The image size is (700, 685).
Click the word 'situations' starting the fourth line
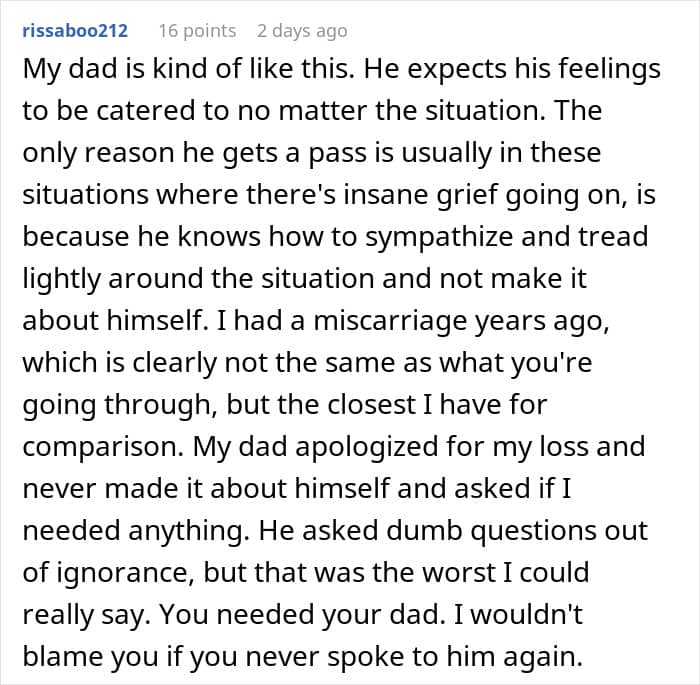85,195
